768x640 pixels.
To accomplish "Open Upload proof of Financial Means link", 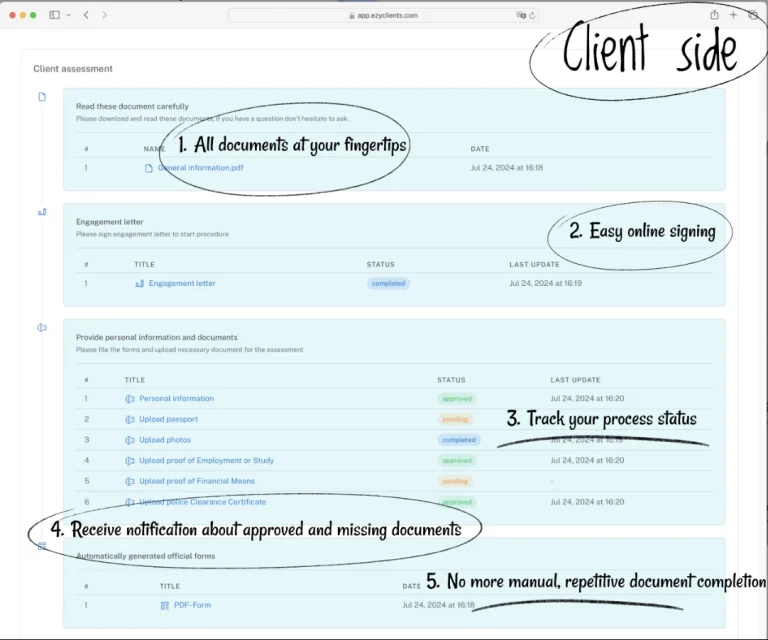I will pos(197,481).
